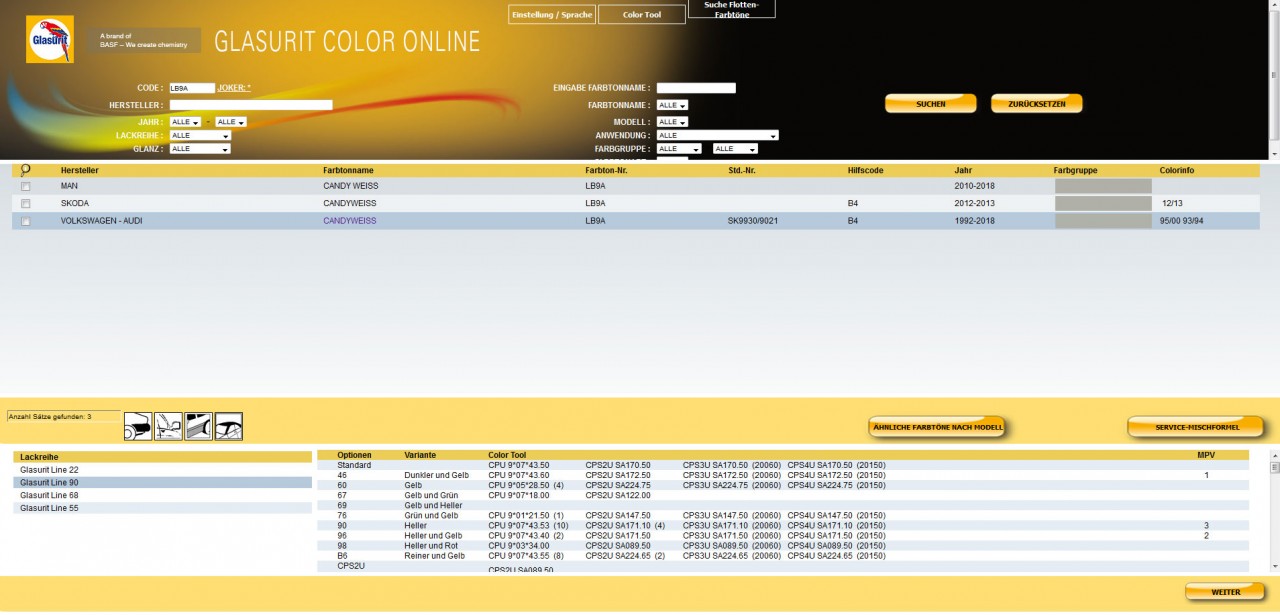Click CPU 9*03*34.00 in Heller und Rot row

518,545
